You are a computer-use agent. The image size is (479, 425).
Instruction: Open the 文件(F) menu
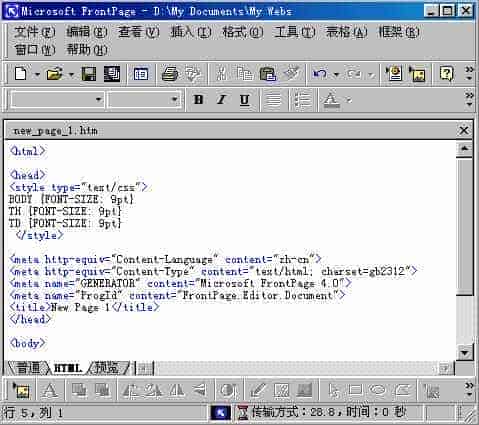[34, 32]
